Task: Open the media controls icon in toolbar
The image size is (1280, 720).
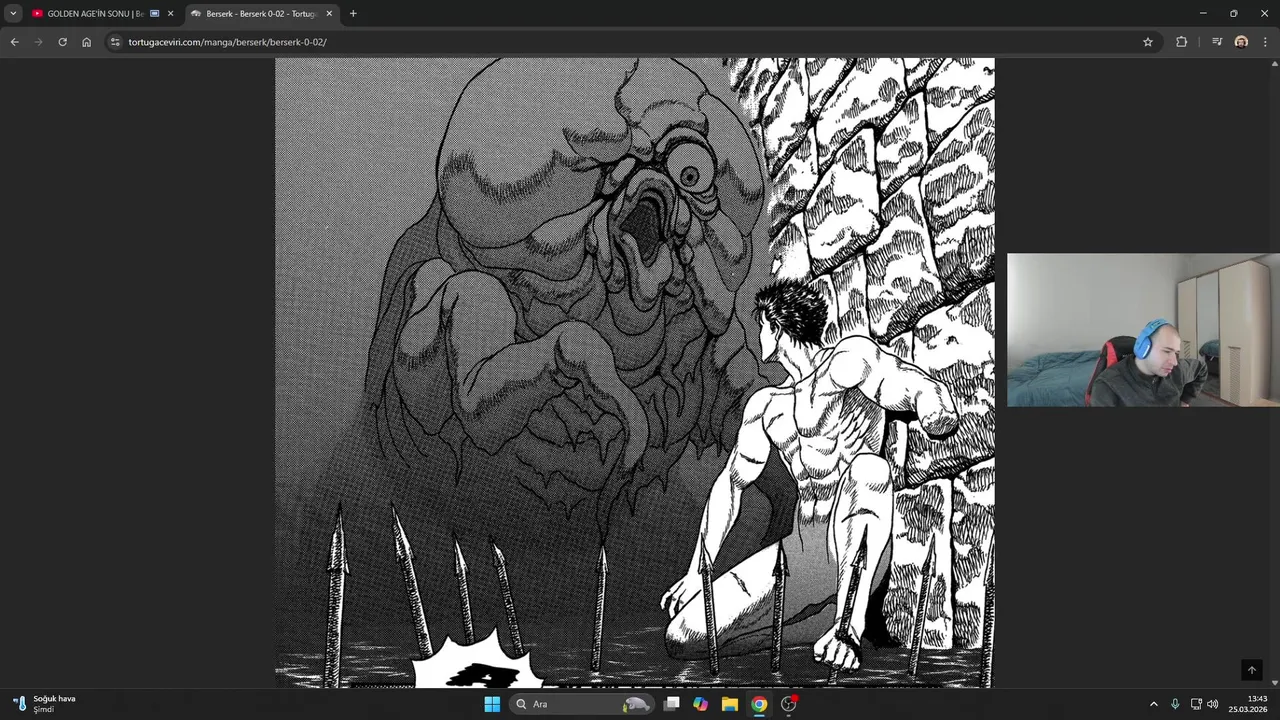Action: tap(1216, 42)
